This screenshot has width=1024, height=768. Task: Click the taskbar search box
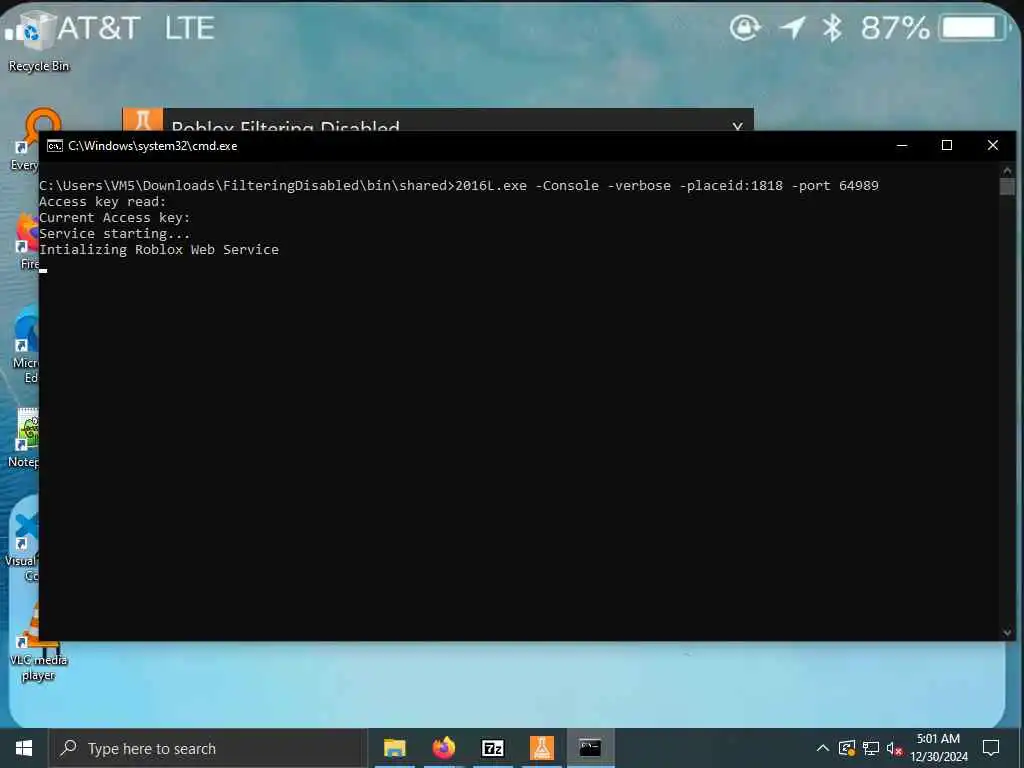[208, 748]
